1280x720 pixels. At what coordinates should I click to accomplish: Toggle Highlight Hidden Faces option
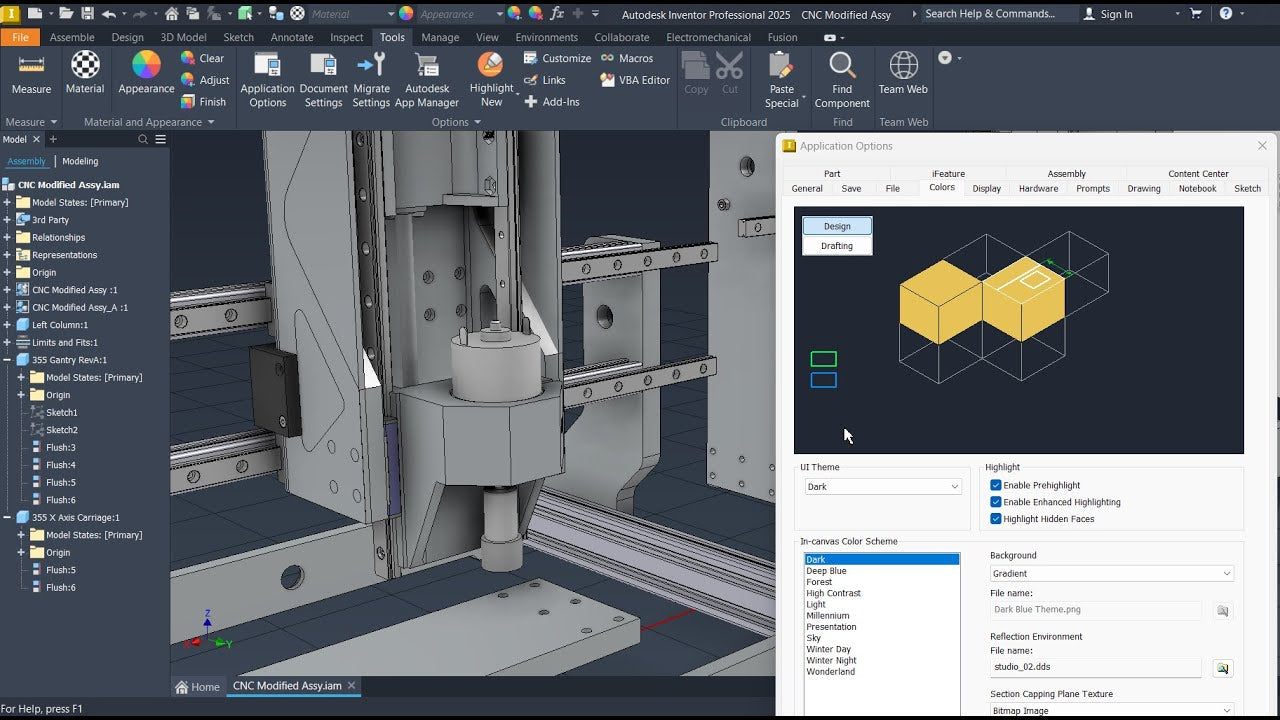click(x=994, y=518)
